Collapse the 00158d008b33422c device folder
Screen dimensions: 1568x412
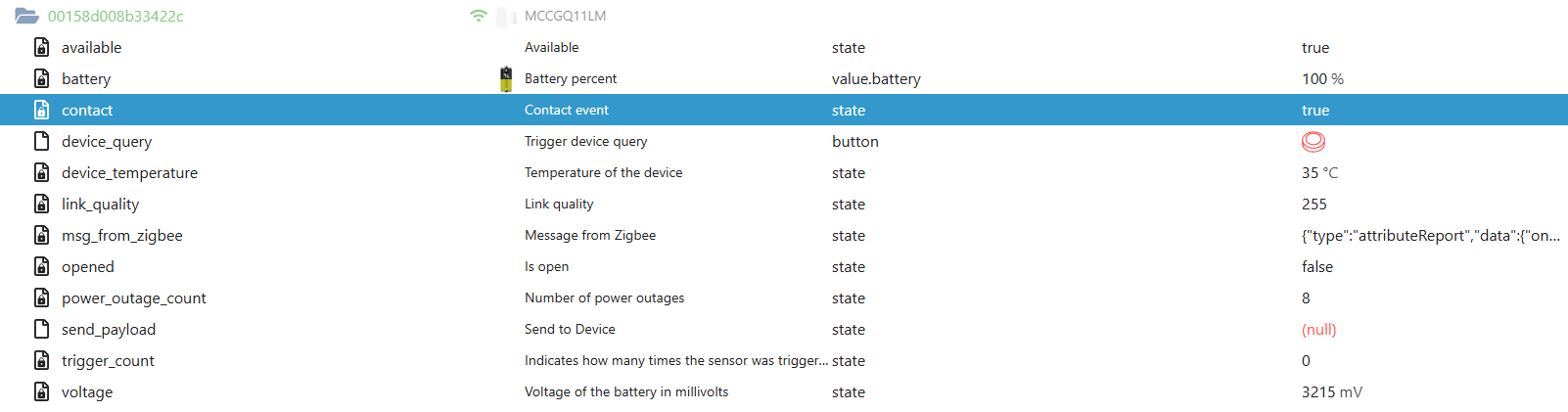coord(26,16)
